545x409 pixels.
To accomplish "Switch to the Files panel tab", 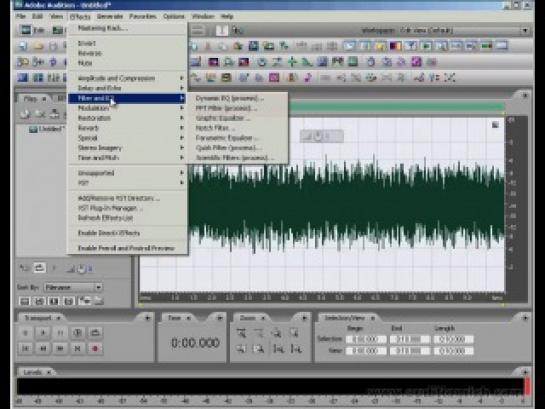I will (34, 99).
